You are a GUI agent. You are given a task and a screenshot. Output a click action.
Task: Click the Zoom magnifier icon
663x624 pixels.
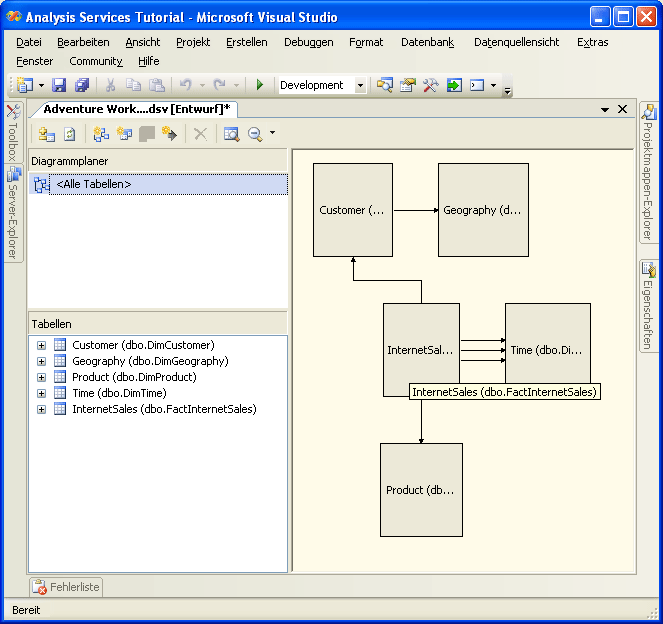click(x=255, y=134)
